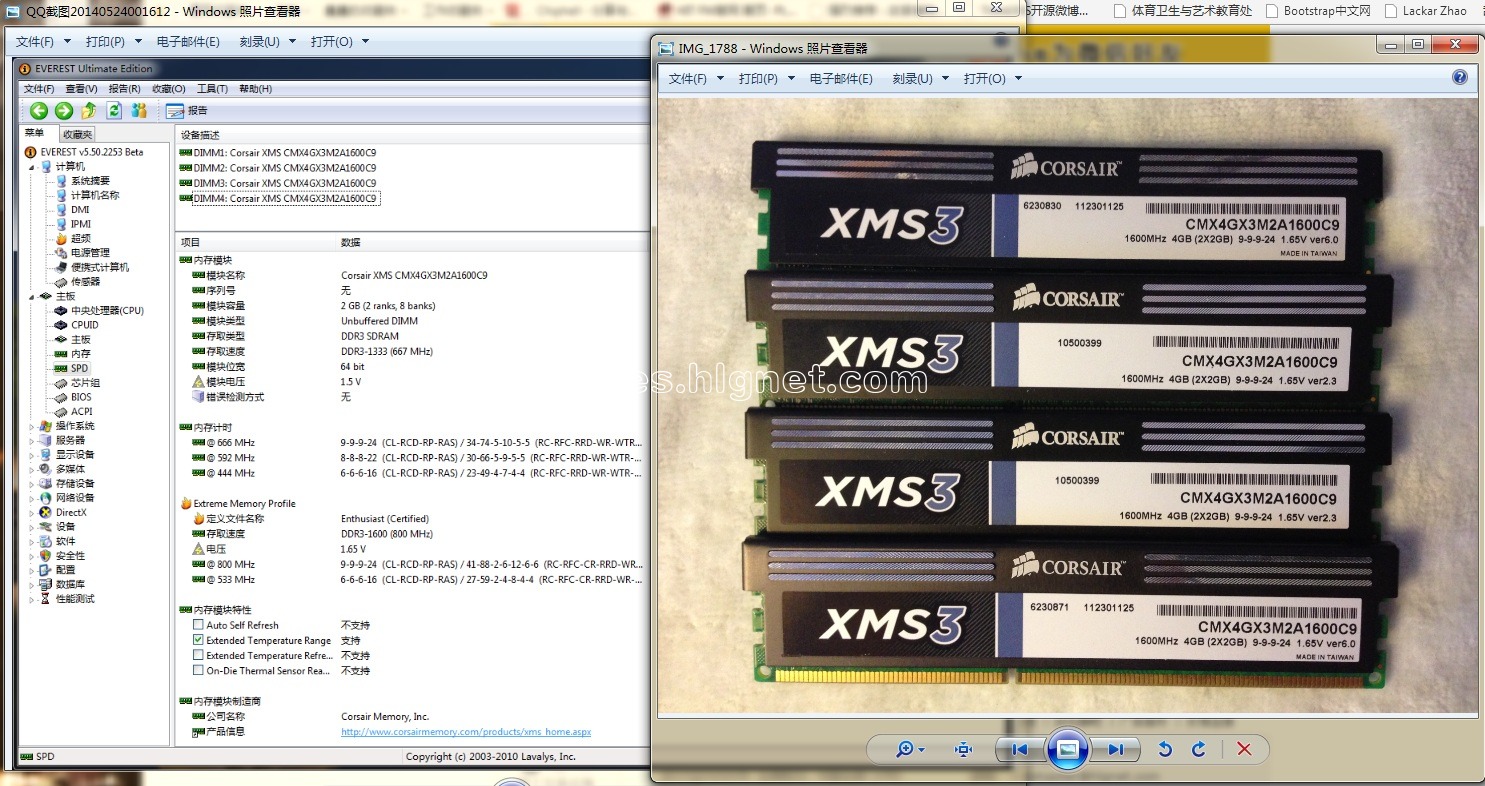Viewport: 1485px width, 786px height.
Task: Go up one level in EVEREST toolbar
Action: point(88,111)
